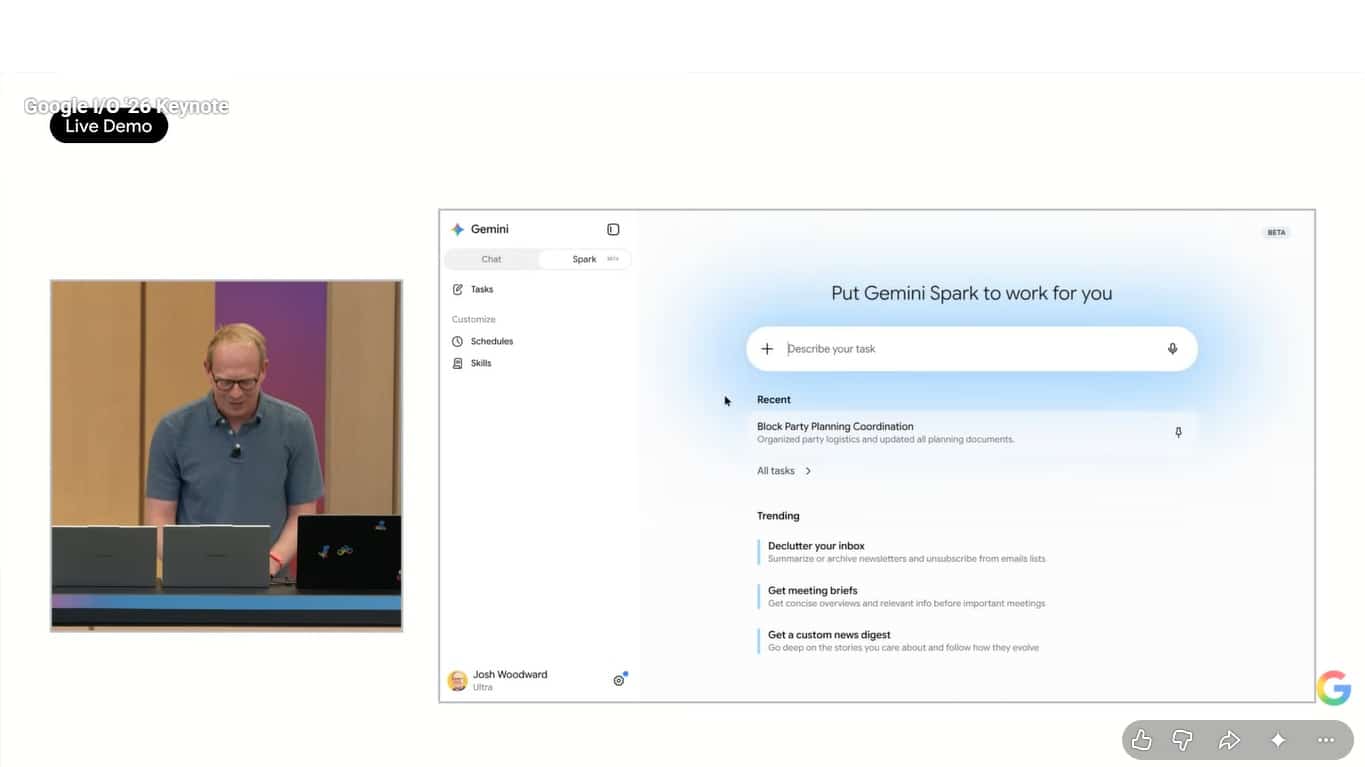This screenshot has height=767, width=1365.
Task: Open the All tasks link
Action: click(x=776, y=471)
